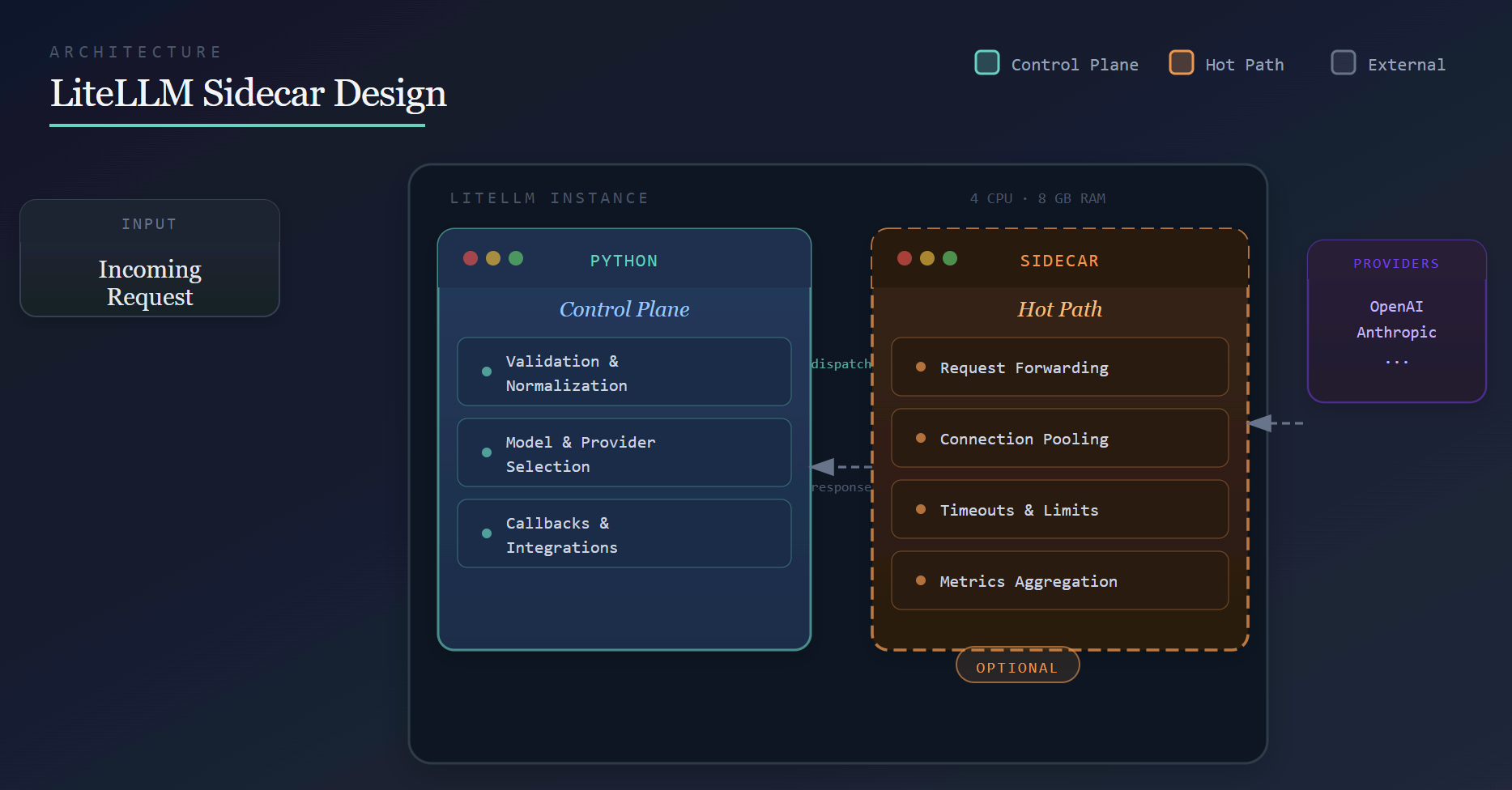
Task: Click OpenAI in the Providers box
Action: click(1396, 307)
